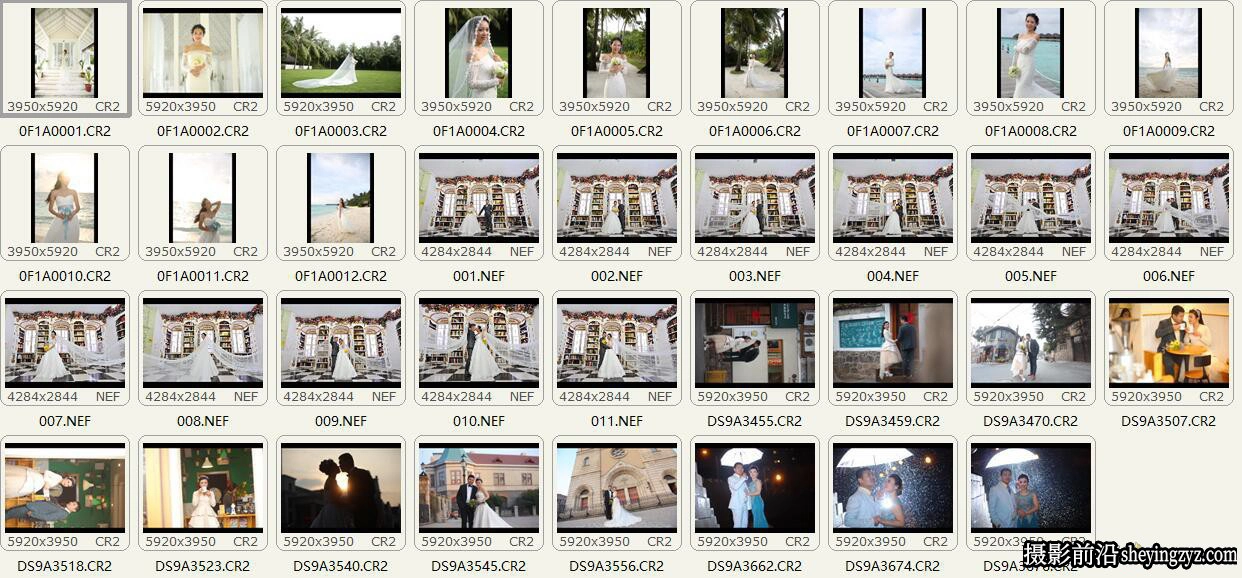Click the file name 004.NEF
Screen dimensions: 1242x578
tap(893, 276)
